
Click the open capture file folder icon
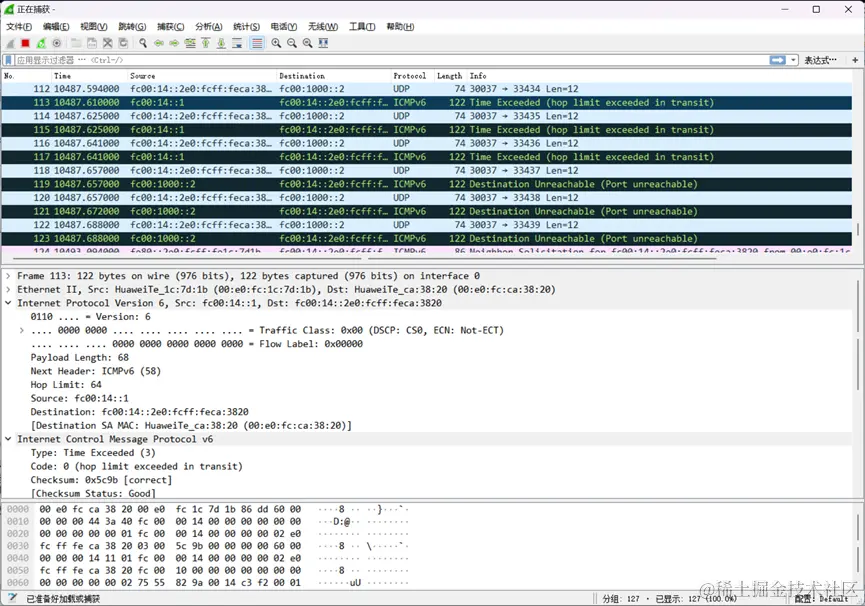tap(76, 43)
